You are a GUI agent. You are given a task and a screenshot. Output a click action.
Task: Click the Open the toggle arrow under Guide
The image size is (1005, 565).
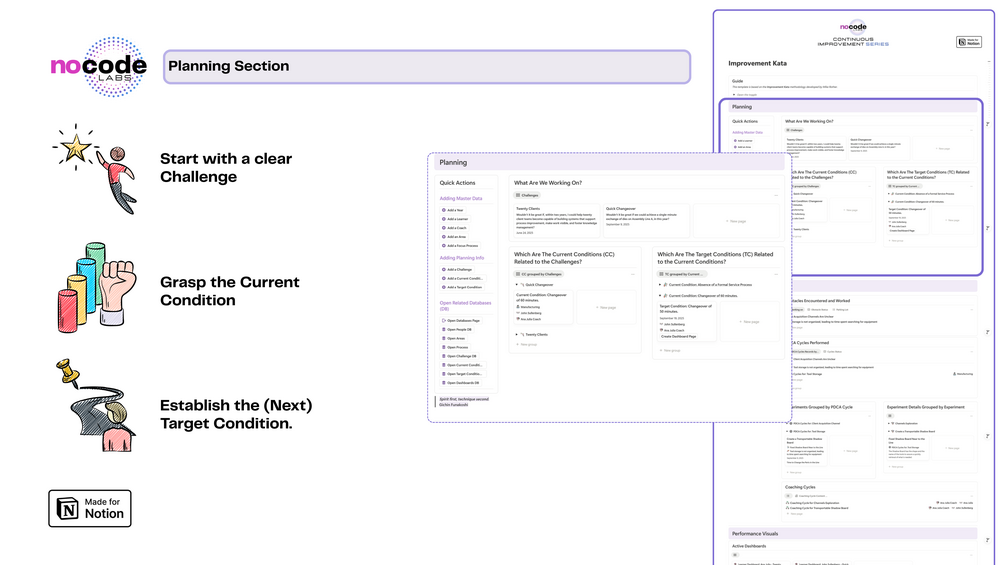pos(734,94)
